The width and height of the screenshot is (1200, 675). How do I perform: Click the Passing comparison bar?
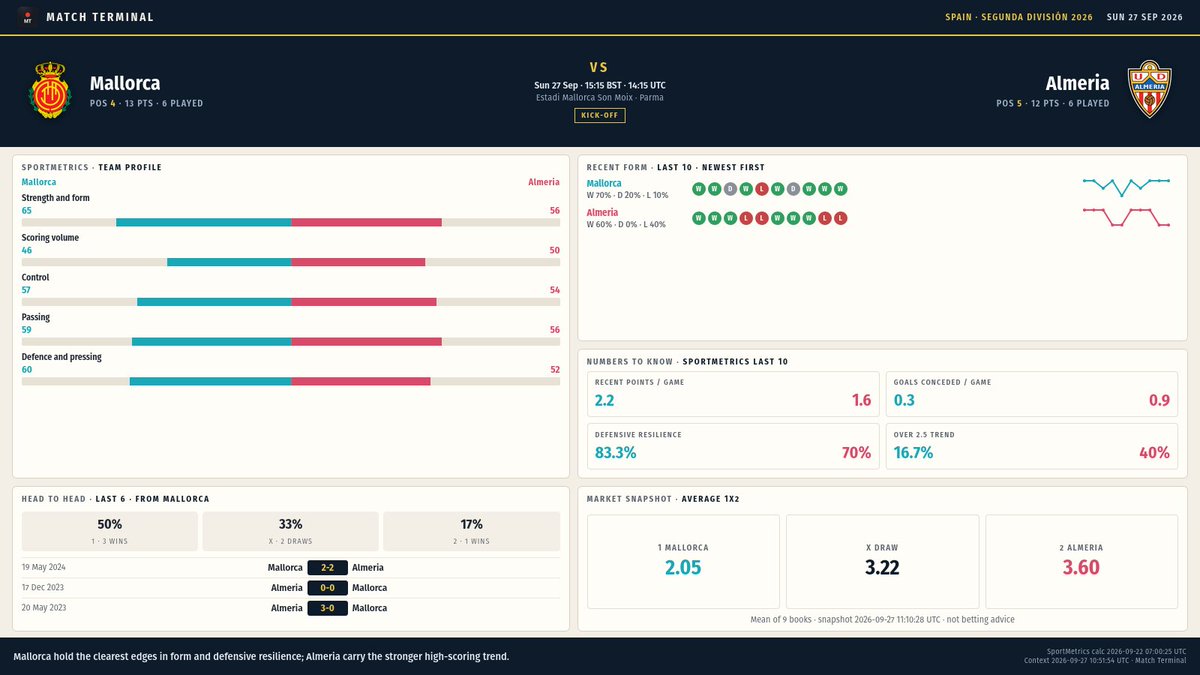[x=291, y=341]
